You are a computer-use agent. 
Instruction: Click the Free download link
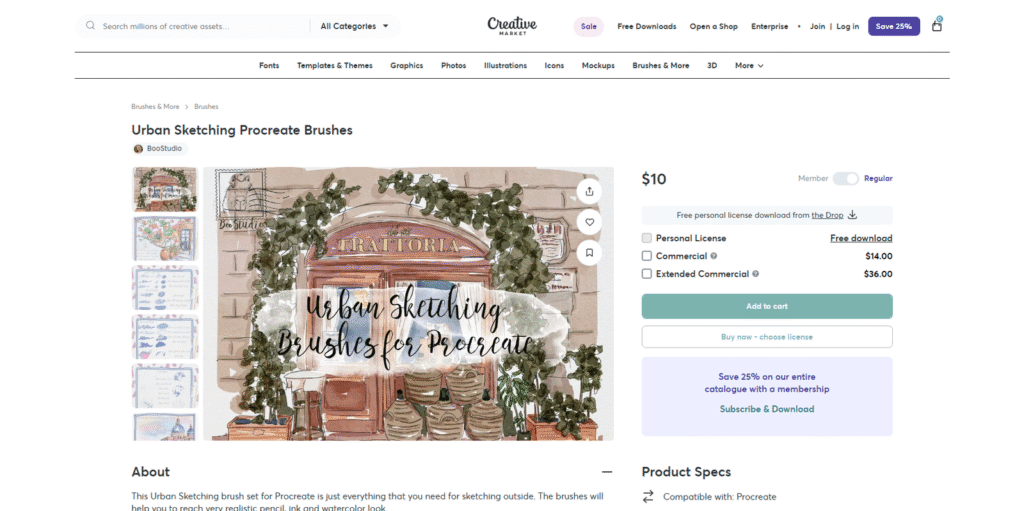861,238
